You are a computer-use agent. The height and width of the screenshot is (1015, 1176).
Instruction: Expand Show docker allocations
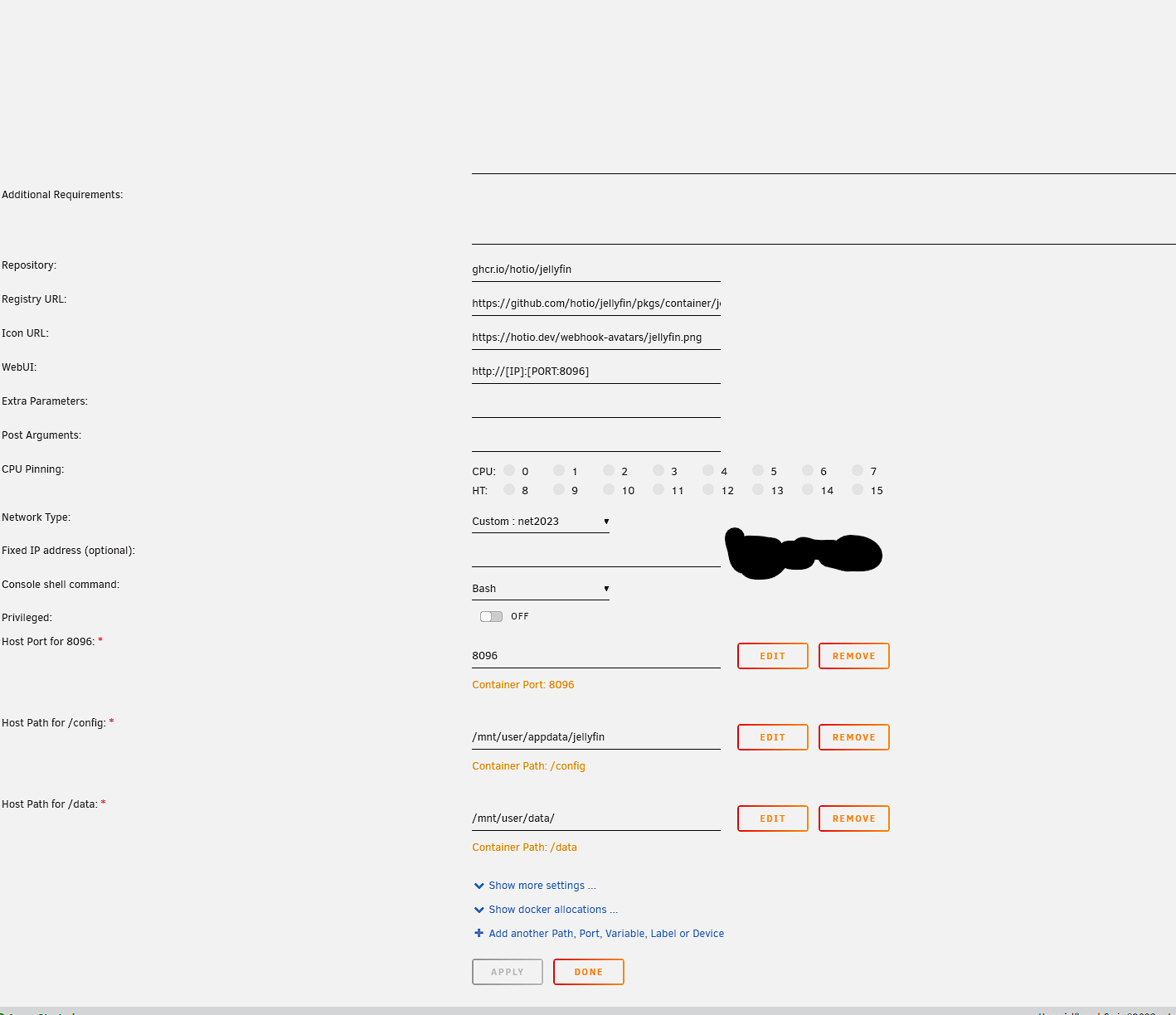[552, 910]
